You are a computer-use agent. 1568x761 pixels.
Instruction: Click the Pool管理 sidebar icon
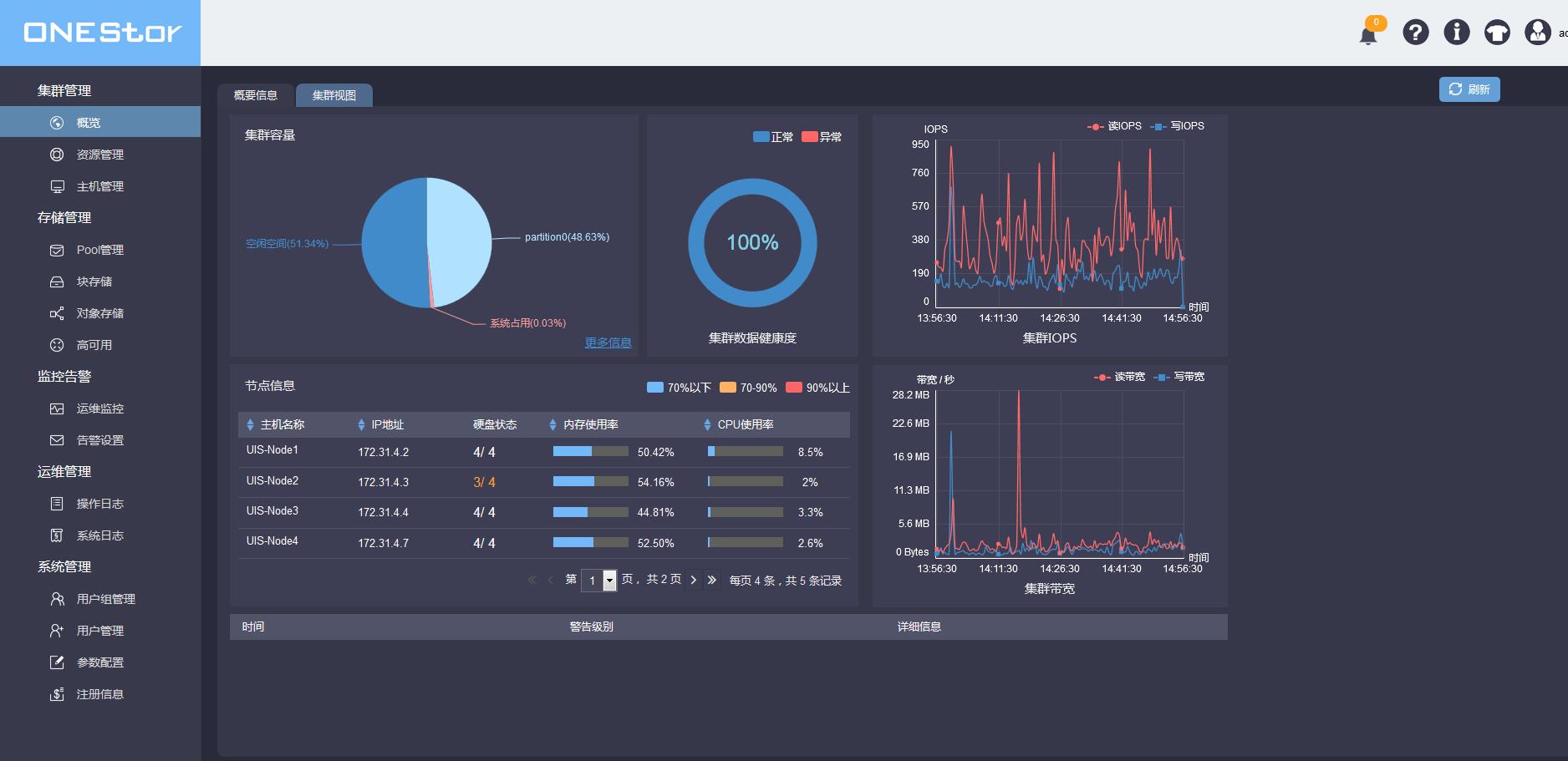click(x=57, y=250)
